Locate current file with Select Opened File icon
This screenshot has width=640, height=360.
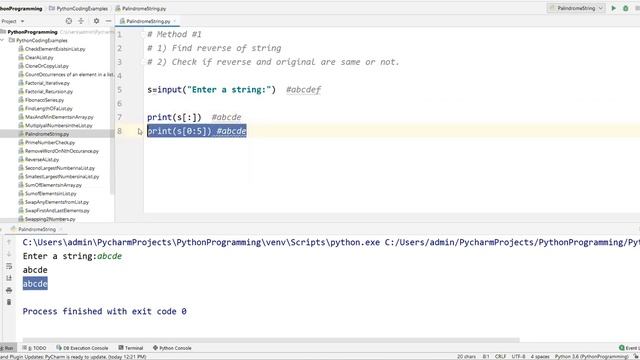69,21
